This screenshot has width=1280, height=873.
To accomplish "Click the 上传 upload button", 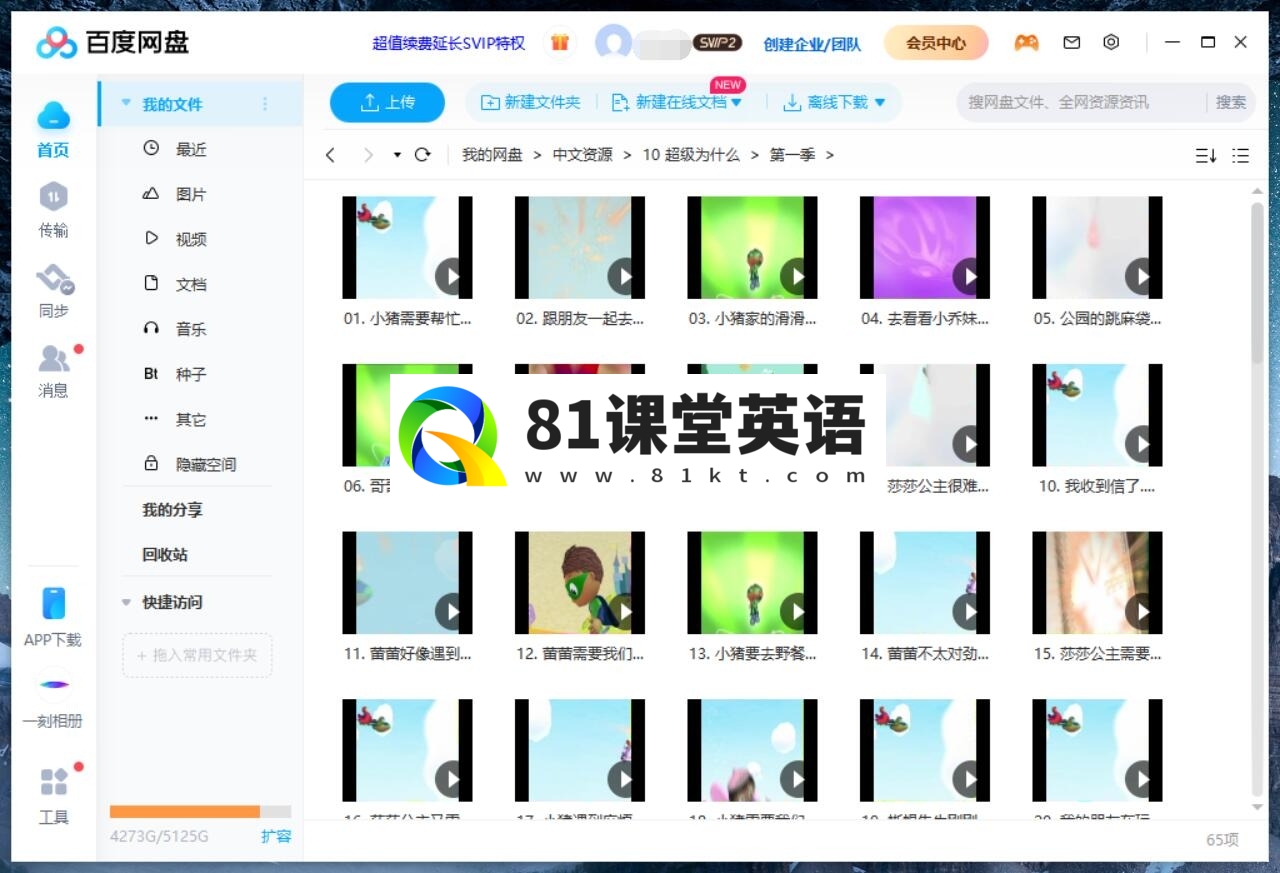I will pyautogui.click(x=387, y=102).
